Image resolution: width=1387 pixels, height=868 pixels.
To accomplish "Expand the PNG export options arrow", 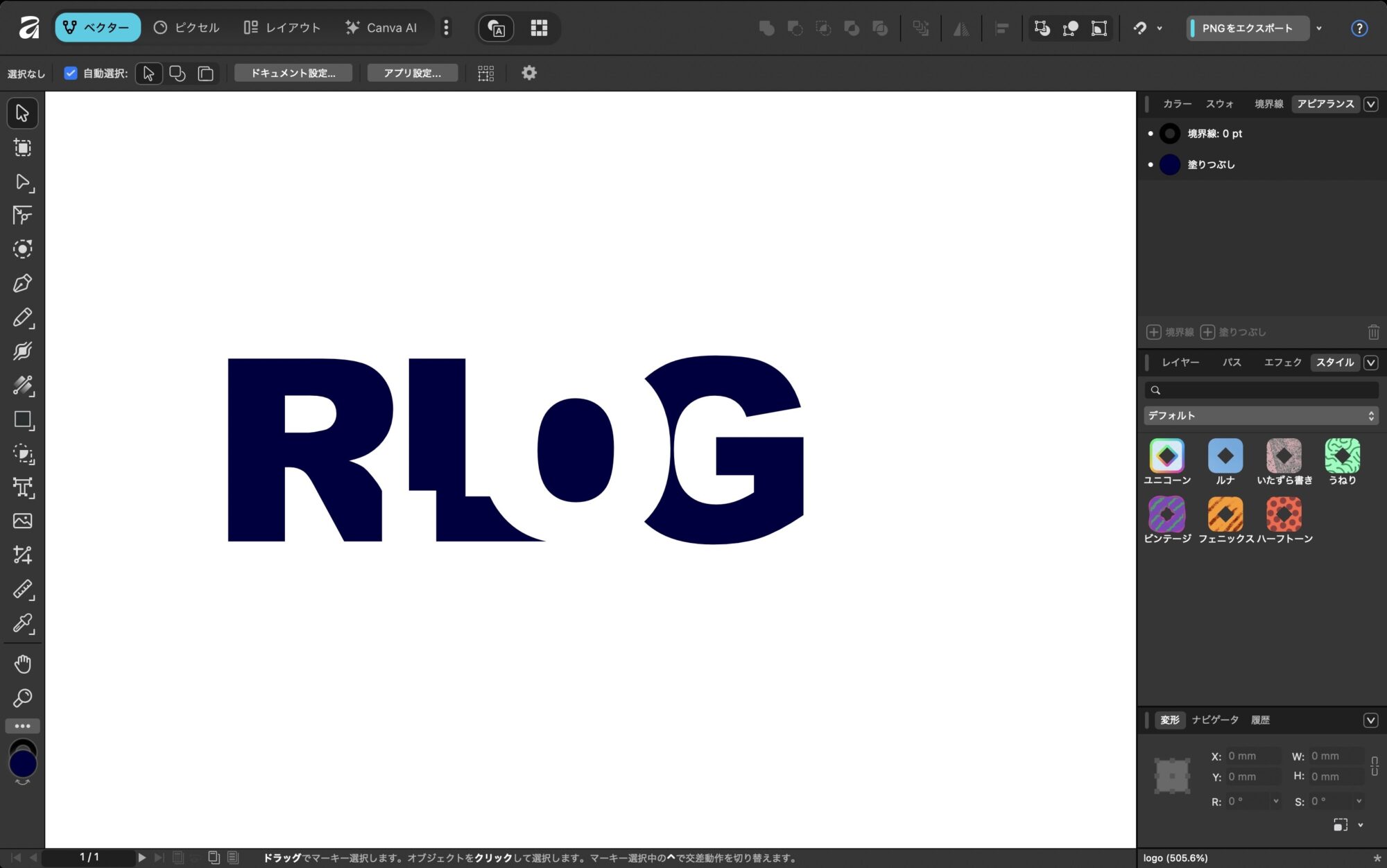I will (x=1319, y=28).
